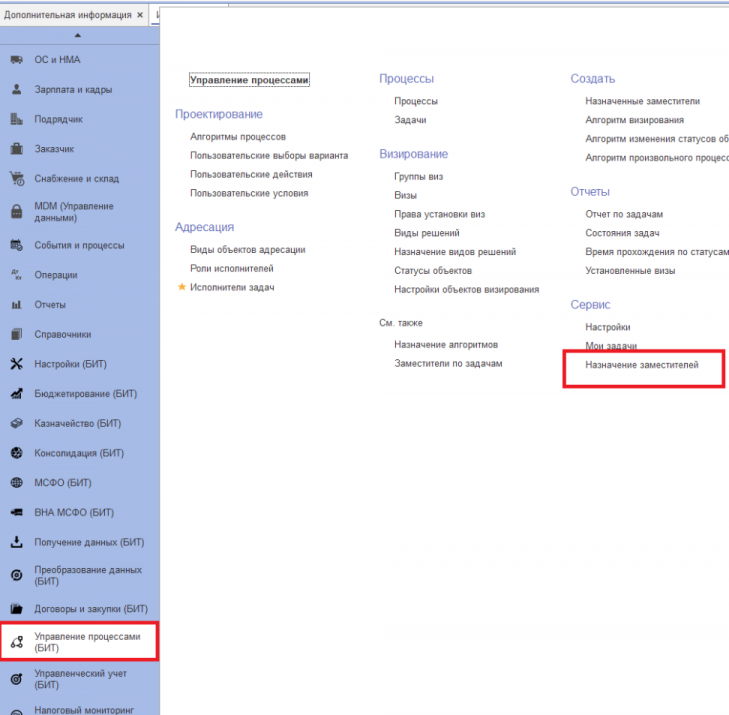Click Заместители по задачам link
Screen dimensions: 729x715
[x=448, y=364]
